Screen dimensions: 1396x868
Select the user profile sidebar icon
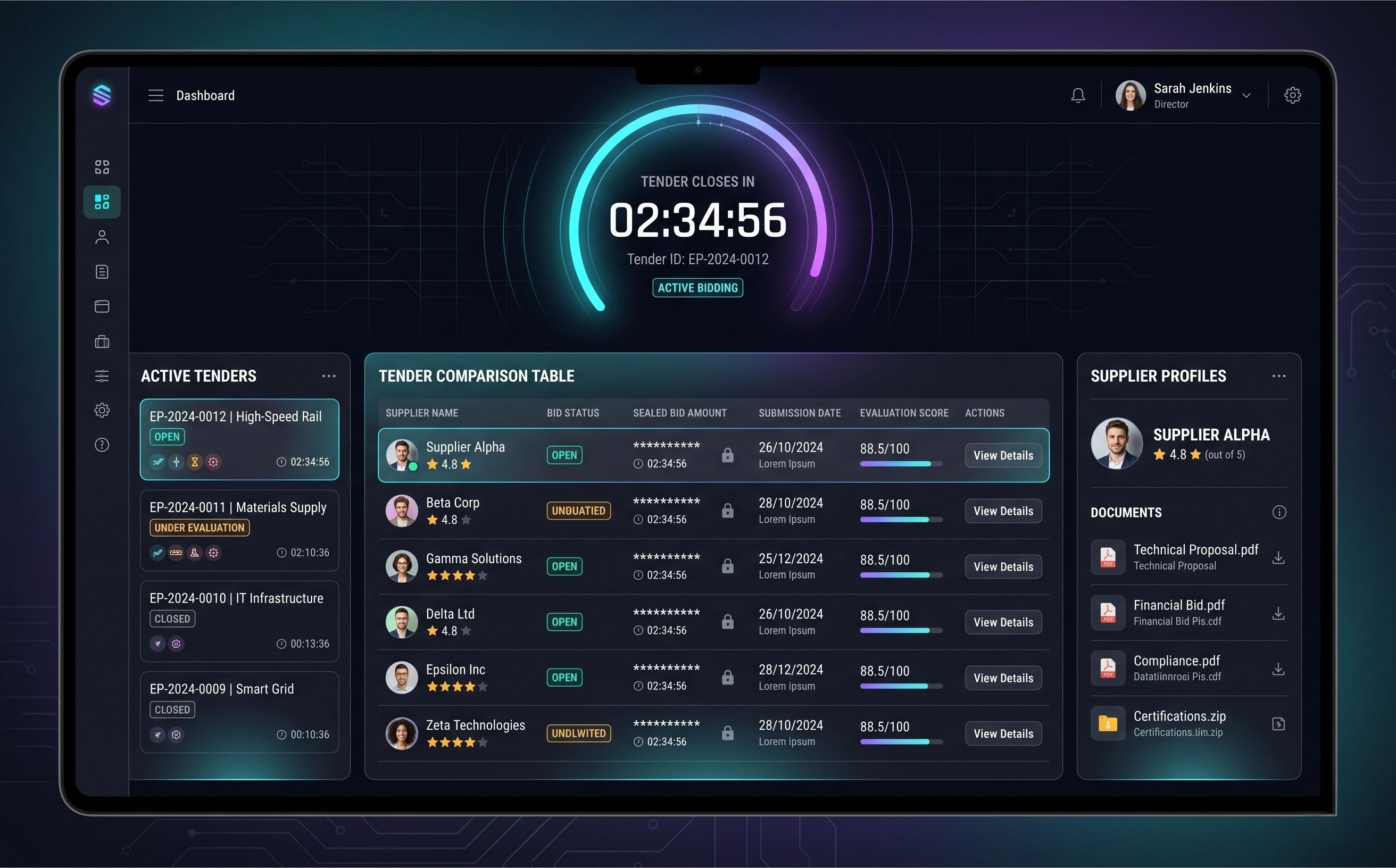click(x=102, y=237)
